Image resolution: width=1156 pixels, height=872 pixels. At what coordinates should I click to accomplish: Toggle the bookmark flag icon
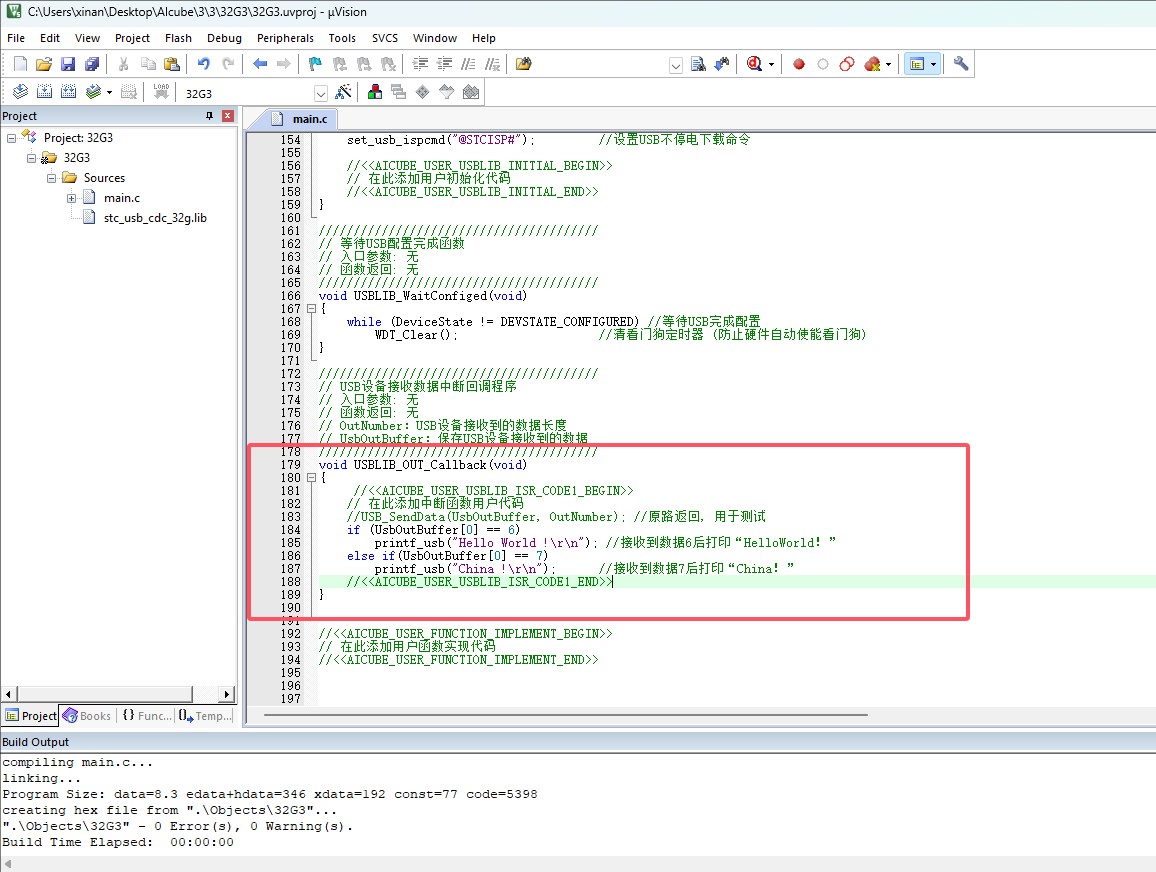coord(314,64)
